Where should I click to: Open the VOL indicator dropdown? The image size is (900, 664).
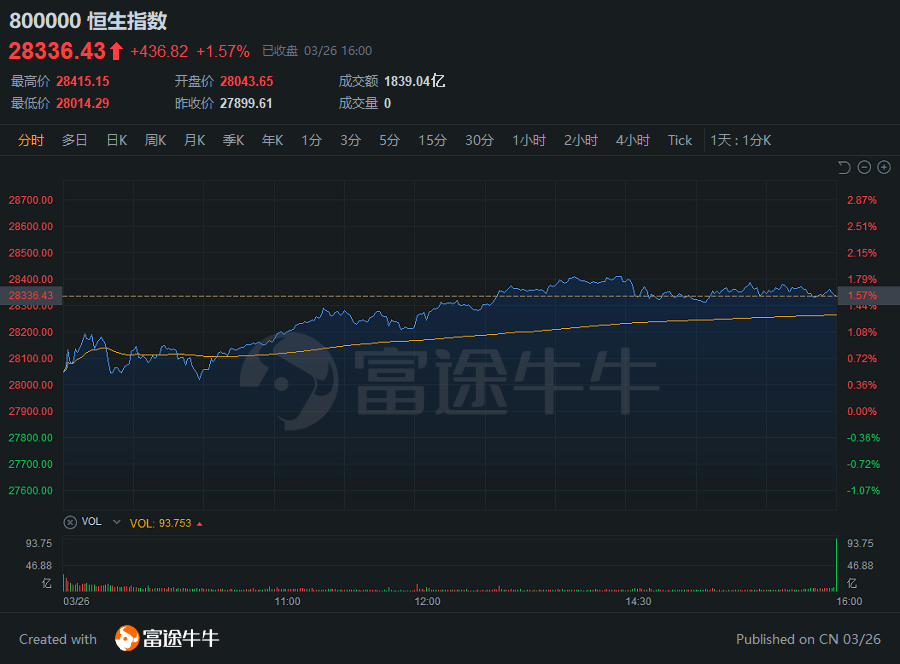pos(117,521)
